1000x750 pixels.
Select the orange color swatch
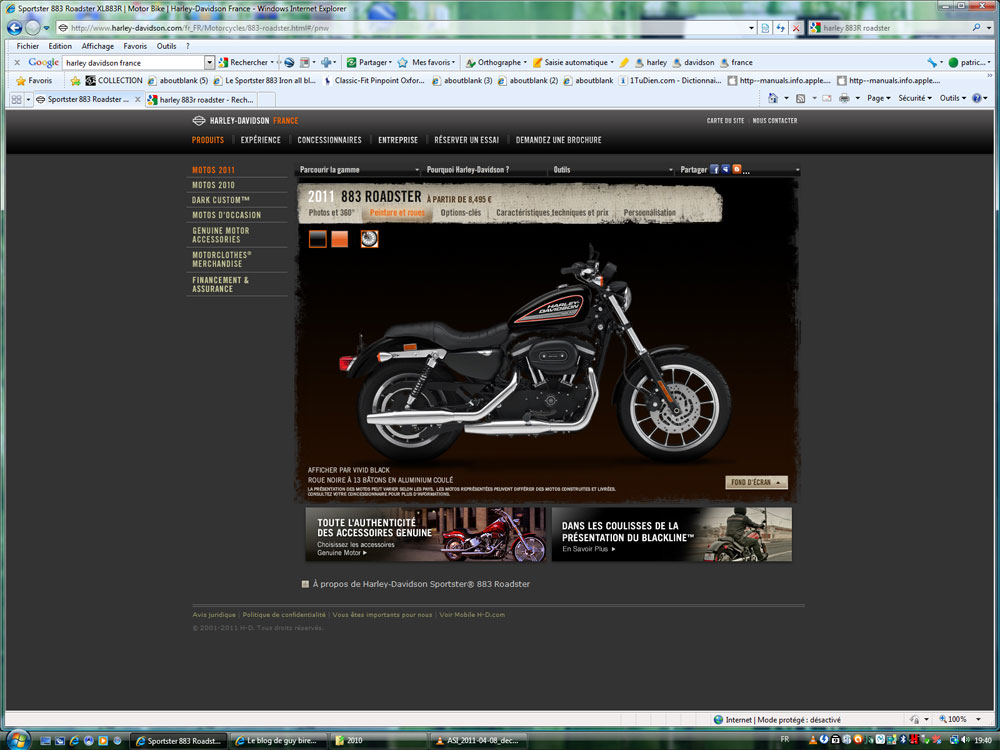click(x=340, y=239)
